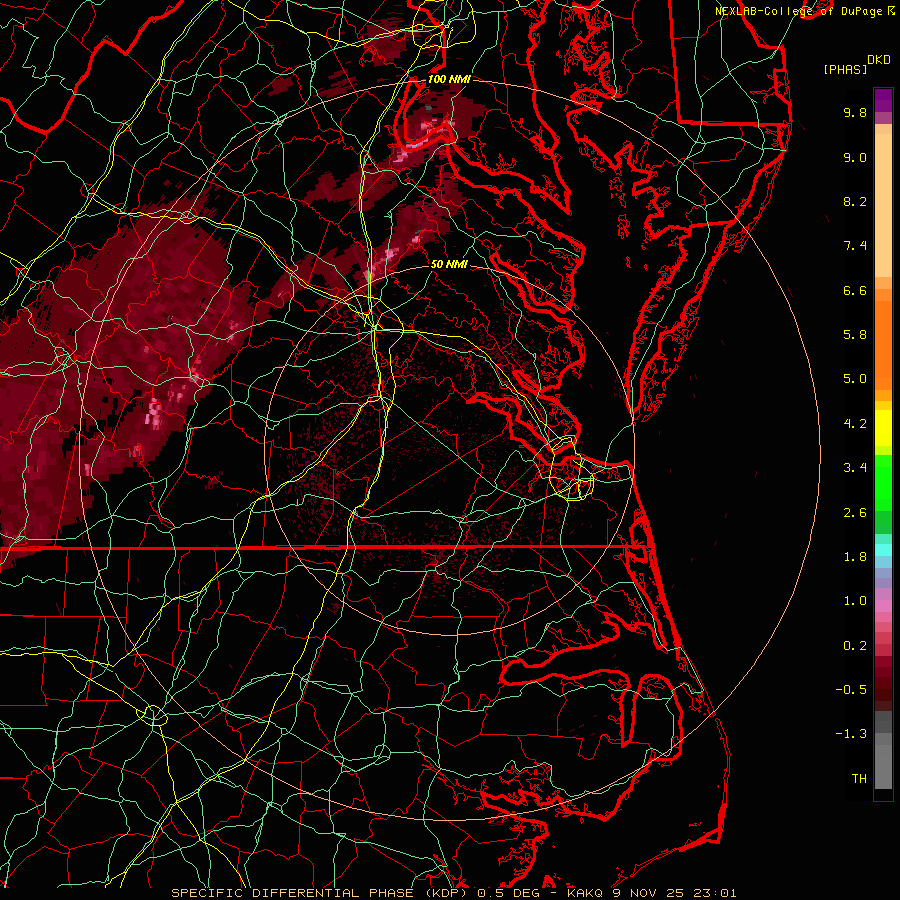Click the 8.2 scale label
Screen dimensions: 900x900
pos(855,201)
